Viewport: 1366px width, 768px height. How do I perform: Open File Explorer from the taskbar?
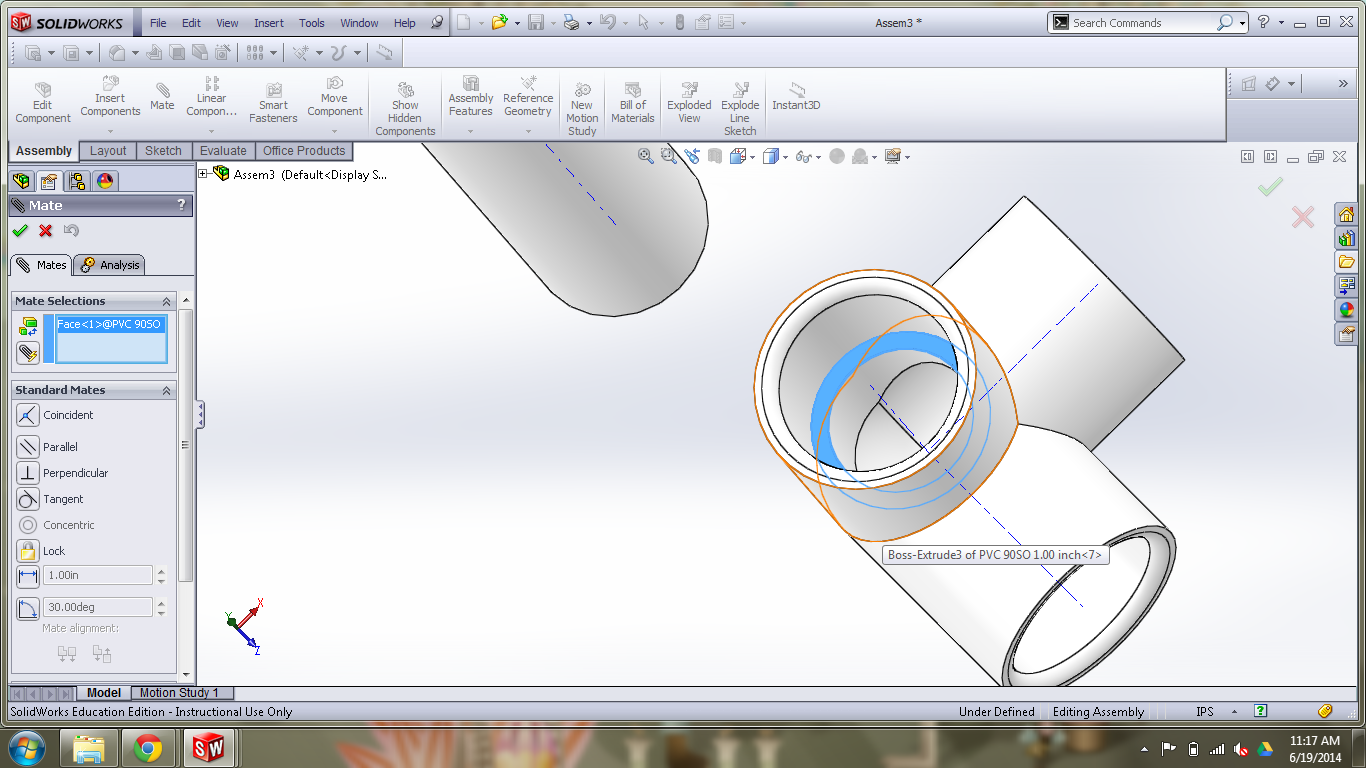click(x=89, y=748)
